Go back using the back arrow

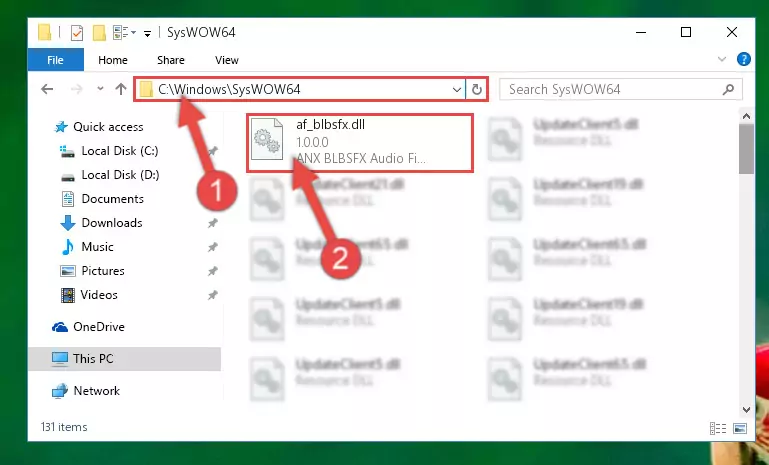(47, 89)
